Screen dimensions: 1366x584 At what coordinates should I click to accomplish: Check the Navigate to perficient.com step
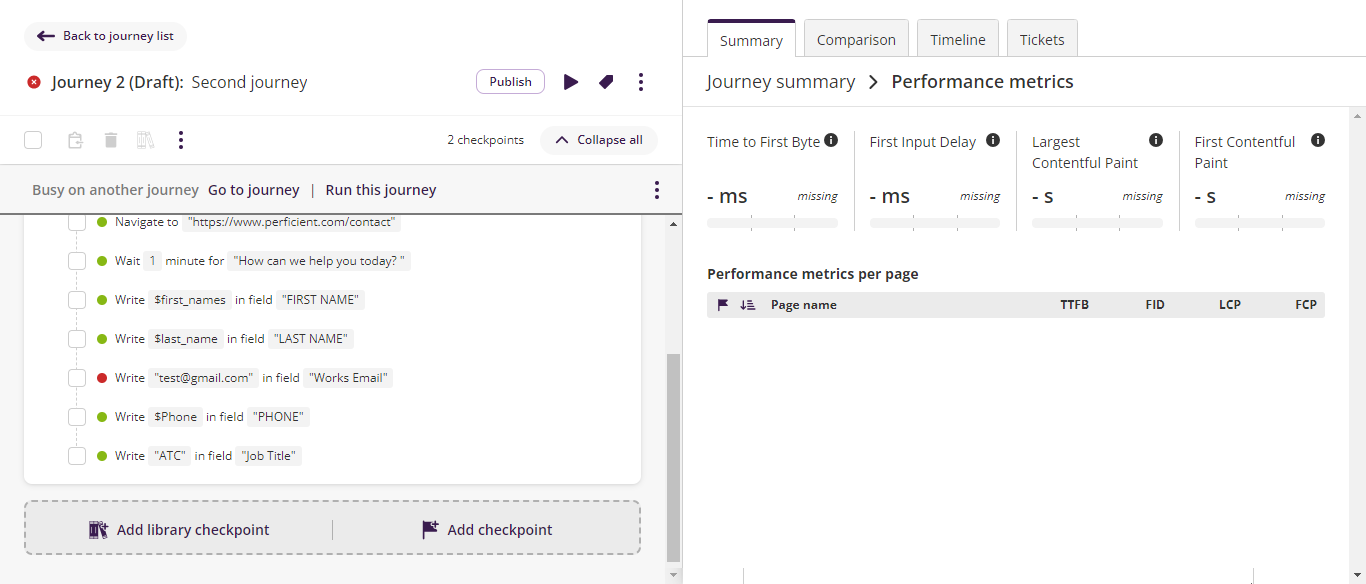[77, 222]
